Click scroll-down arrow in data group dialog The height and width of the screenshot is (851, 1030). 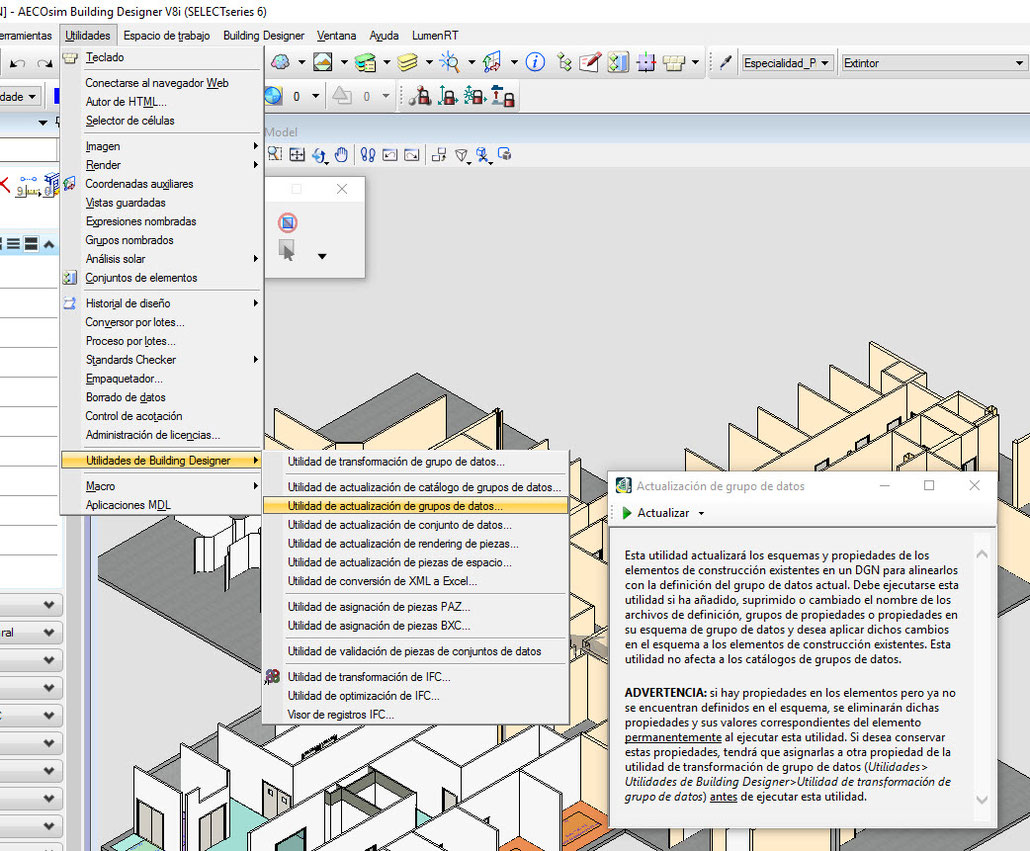[982, 800]
